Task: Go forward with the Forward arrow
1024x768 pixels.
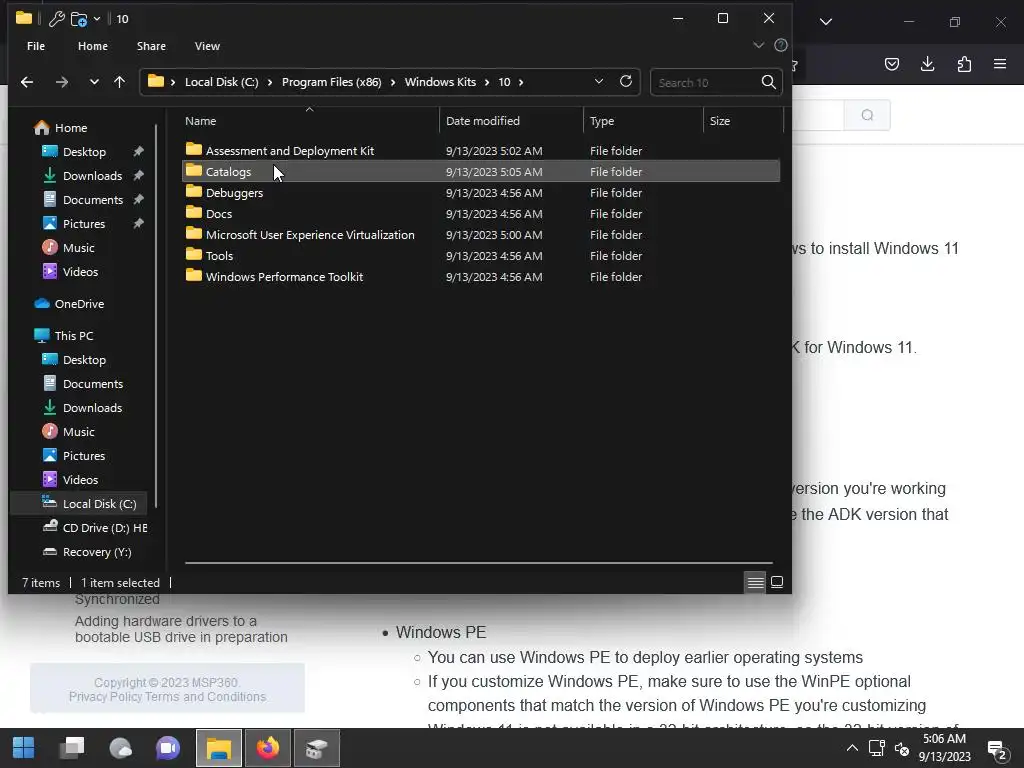Action: (61, 82)
